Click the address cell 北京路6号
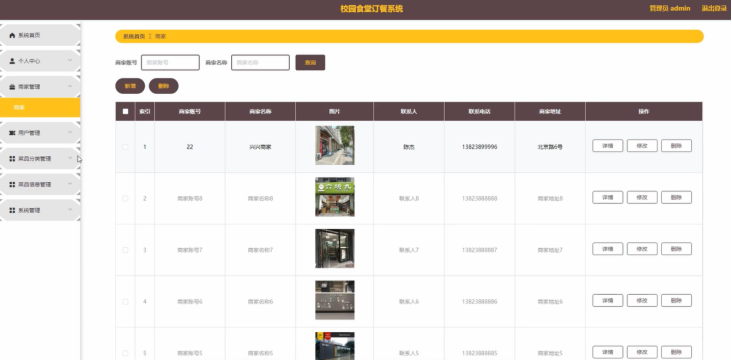 click(x=550, y=147)
